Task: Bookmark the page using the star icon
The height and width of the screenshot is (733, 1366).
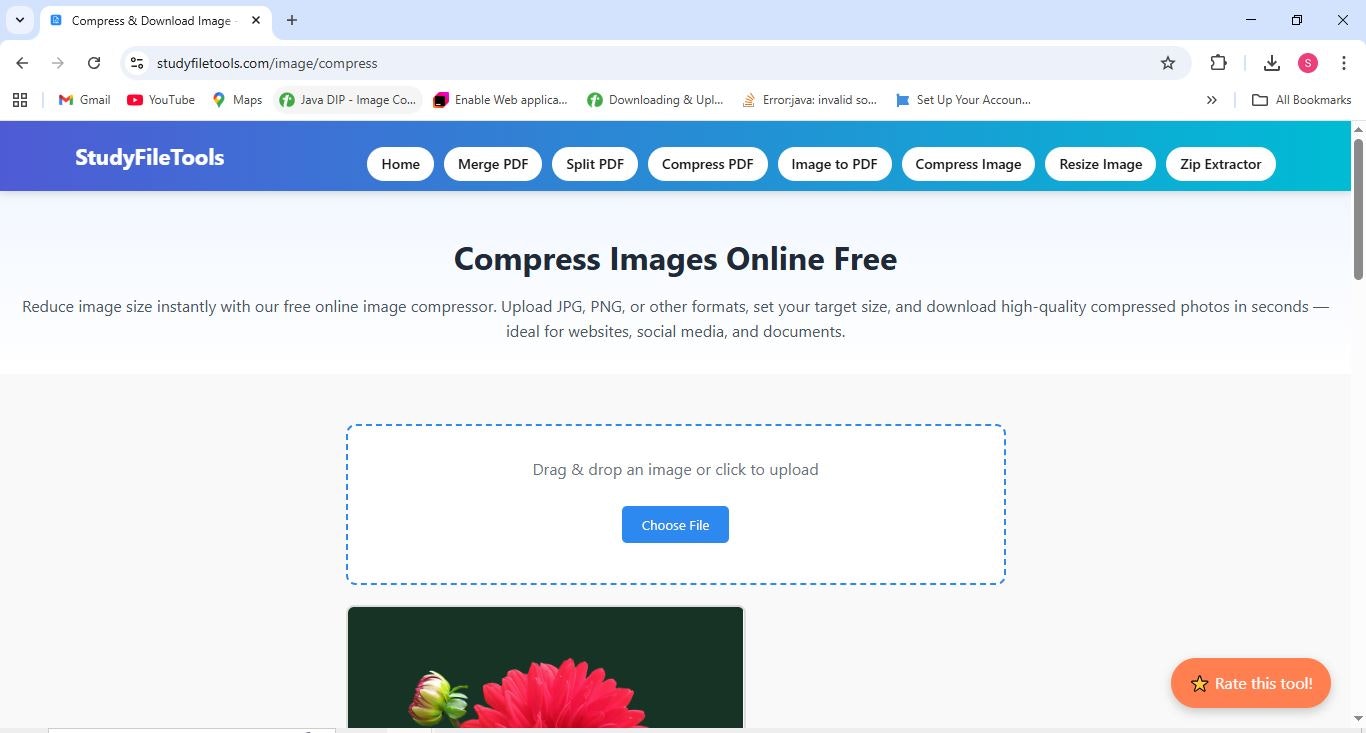Action: click(1167, 62)
